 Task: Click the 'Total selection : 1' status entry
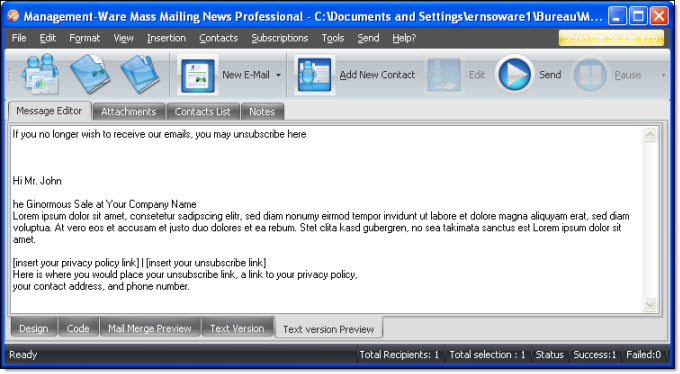click(487, 355)
